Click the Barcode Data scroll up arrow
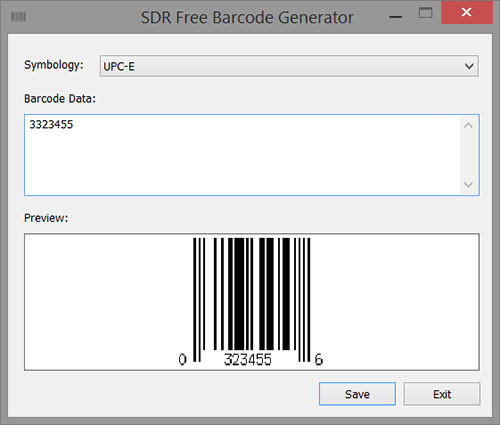Viewport: 500px width, 425px height. point(468,125)
